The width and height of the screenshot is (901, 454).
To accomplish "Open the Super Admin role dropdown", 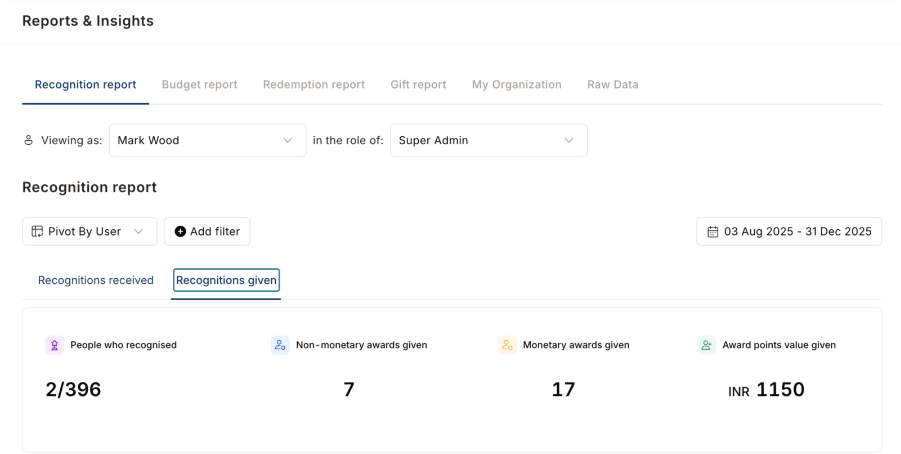I will 488,140.
